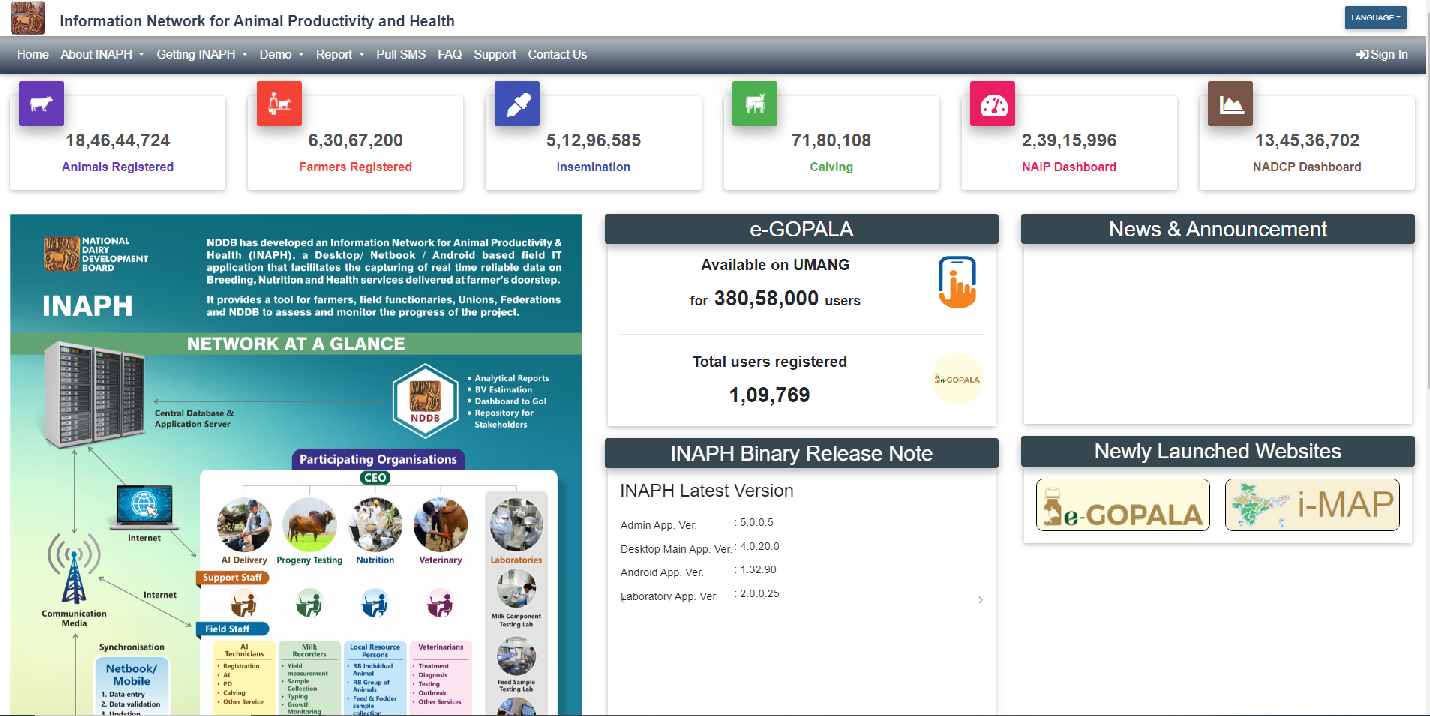The width and height of the screenshot is (1430, 716).
Task: Click the NADCP Dashboard label
Action: [x=1307, y=167]
